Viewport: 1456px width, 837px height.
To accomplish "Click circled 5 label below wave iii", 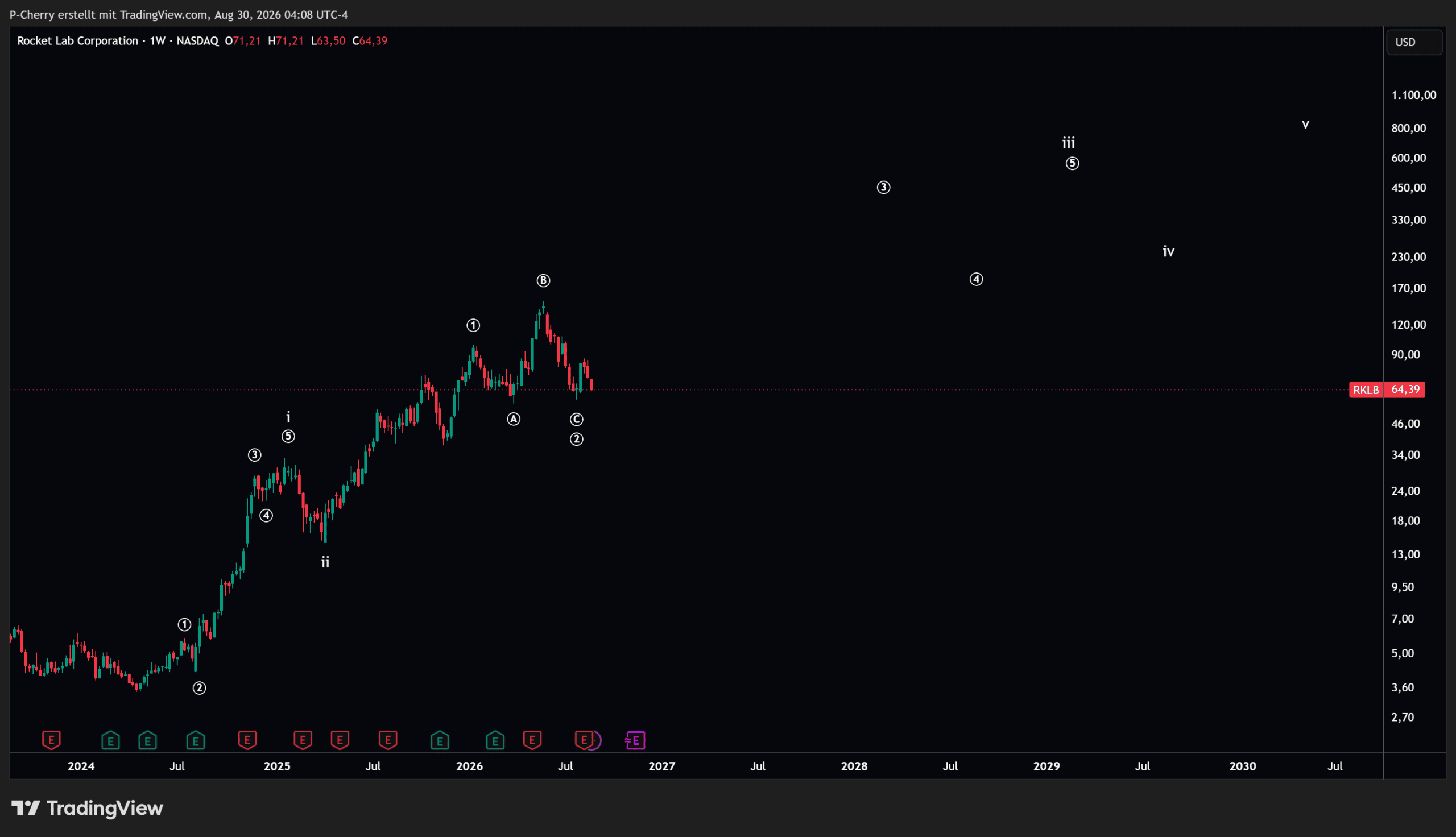I will click(x=1072, y=163).
